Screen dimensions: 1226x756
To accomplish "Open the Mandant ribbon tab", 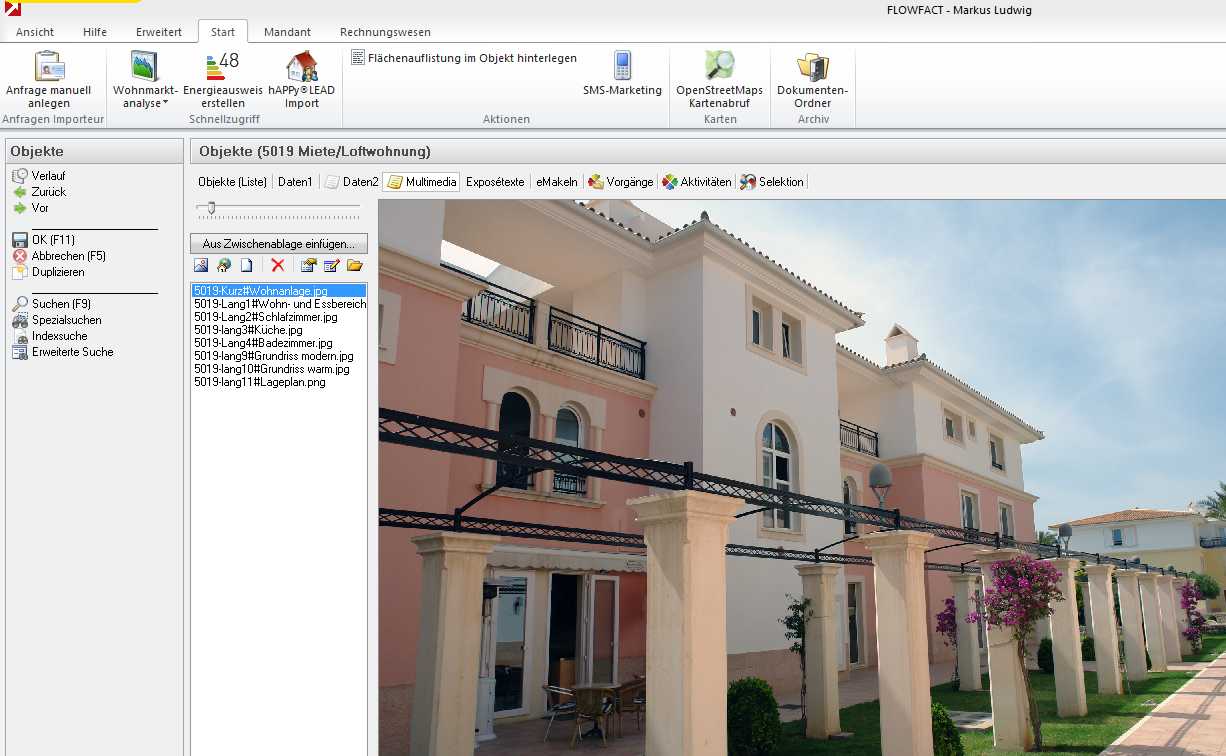I will 287,32.
